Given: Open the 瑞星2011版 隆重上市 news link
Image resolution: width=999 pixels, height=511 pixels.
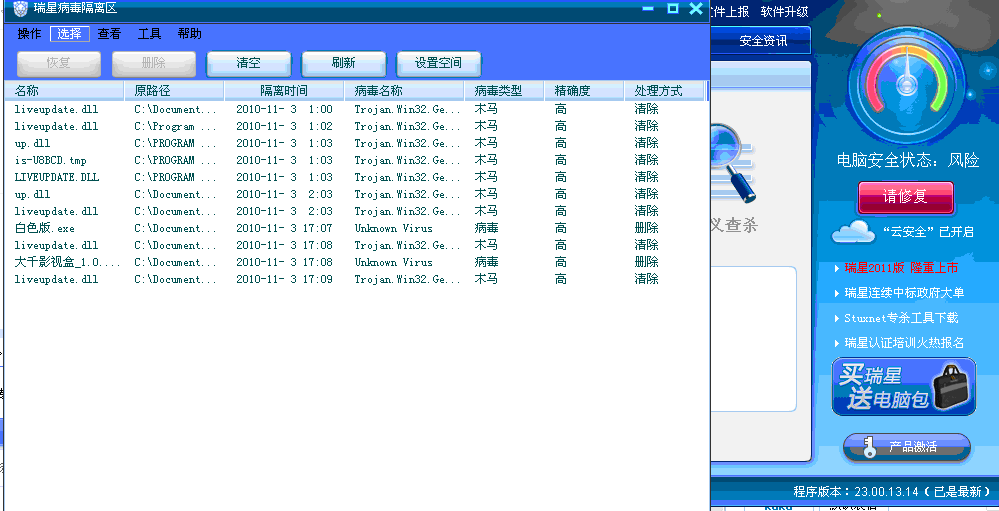Looking at the screenshot, I should [x=901, y=268].
